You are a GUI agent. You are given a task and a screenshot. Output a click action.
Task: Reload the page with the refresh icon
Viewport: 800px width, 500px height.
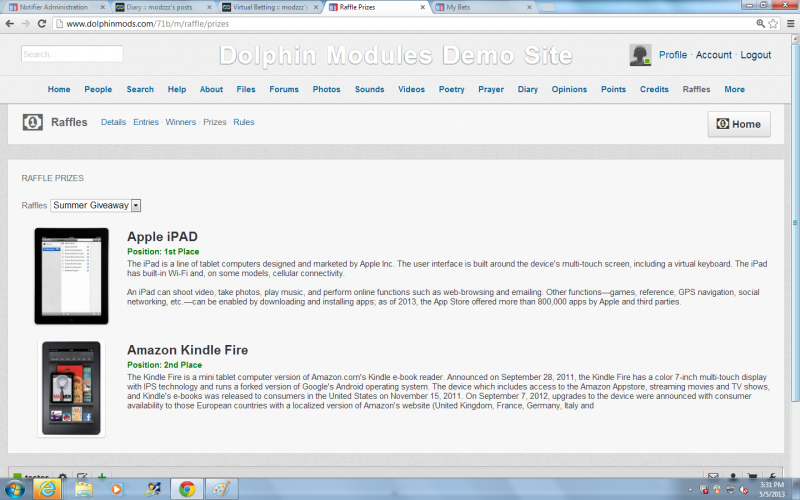tap(42, 23)
